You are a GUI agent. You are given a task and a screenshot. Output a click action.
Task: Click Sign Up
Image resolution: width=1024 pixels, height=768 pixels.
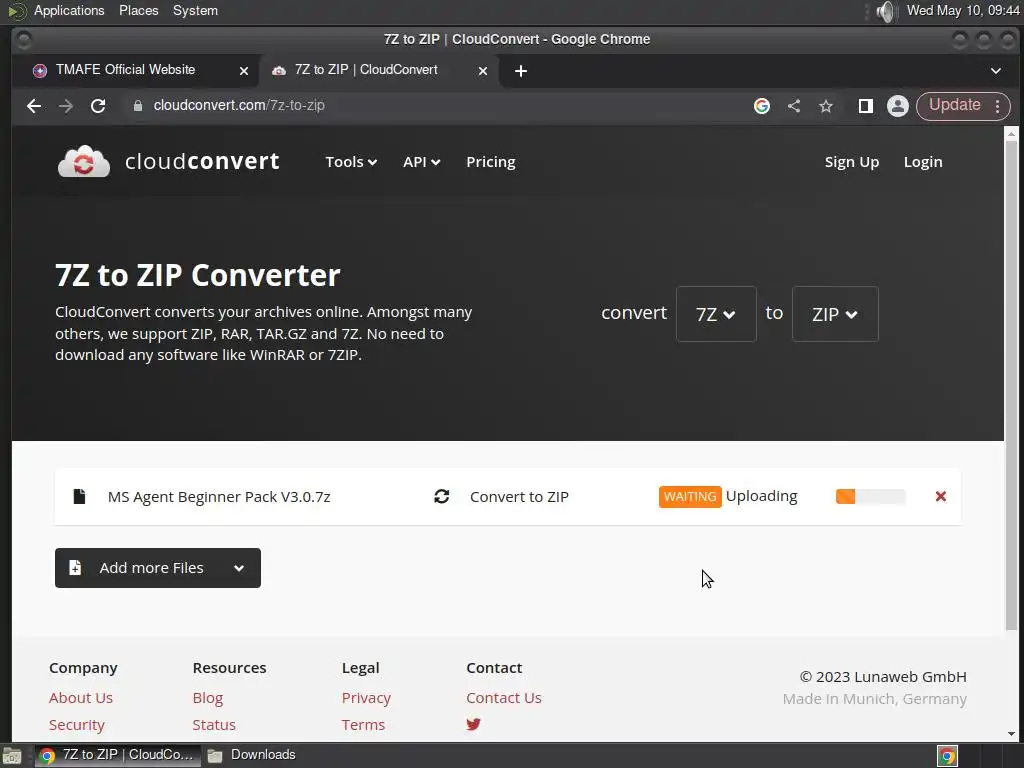click(x=852, y=162)
